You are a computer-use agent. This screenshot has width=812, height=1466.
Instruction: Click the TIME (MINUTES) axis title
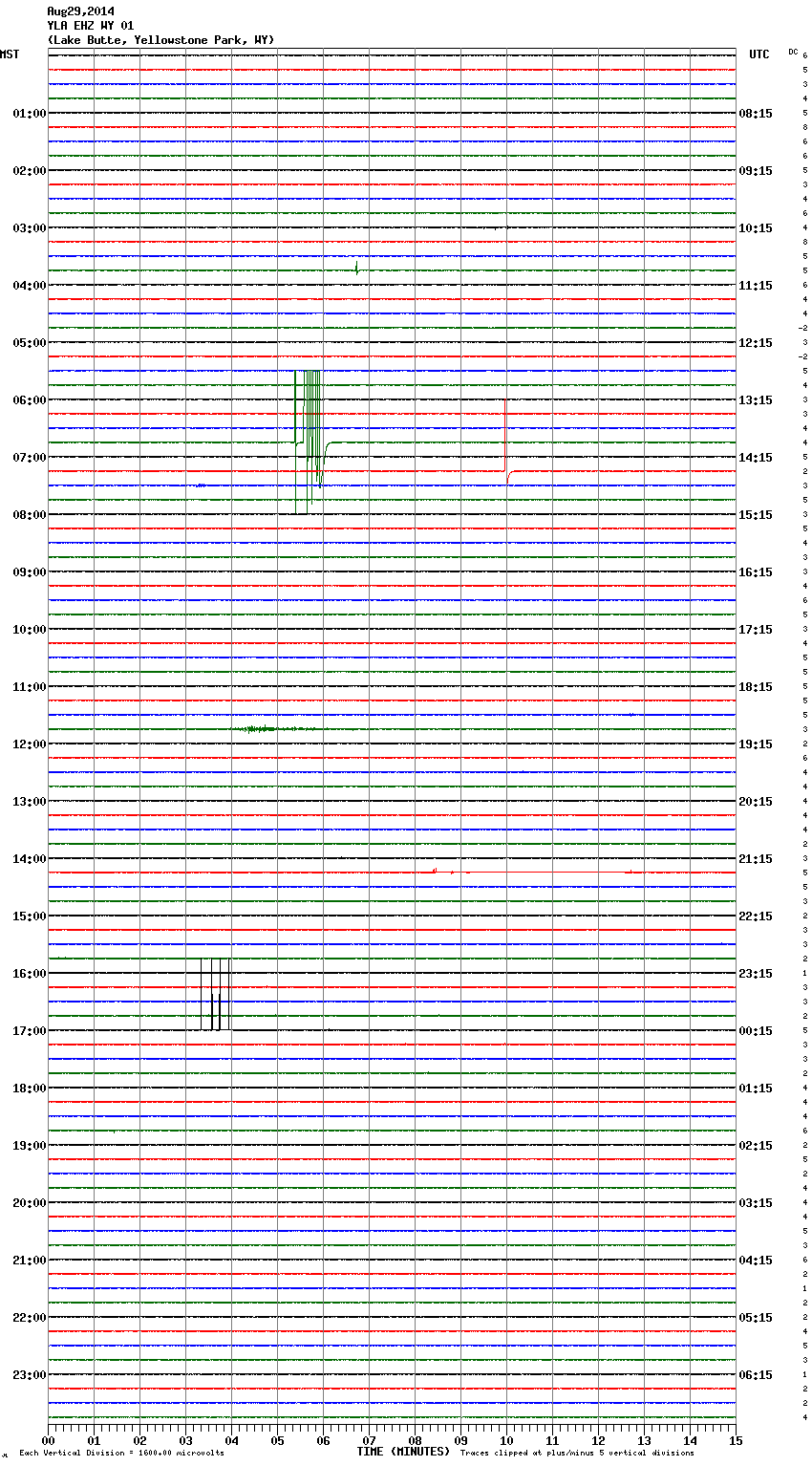(x=403, y=1452)
